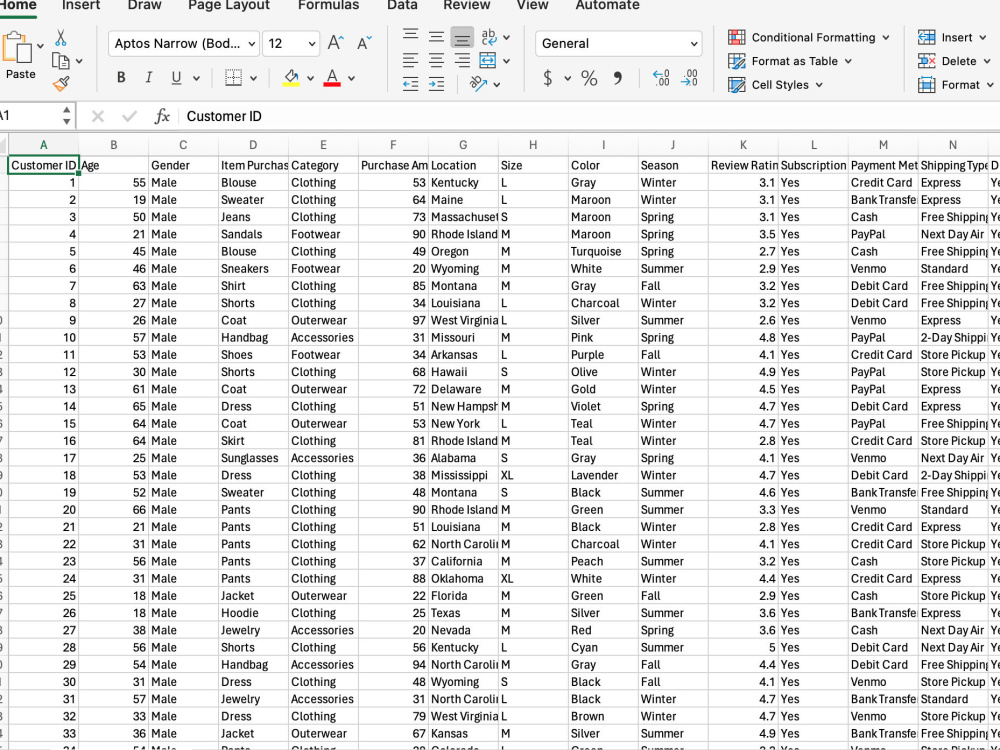Click the second decimal places icon
The width and height of the screenshot is (1000, 750).
[x=689, y=78]
